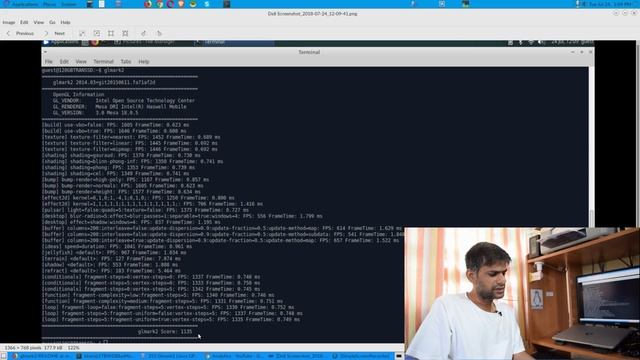Click the show desktop button
This screenshot has width=640, height=360.
click(4, 356)
